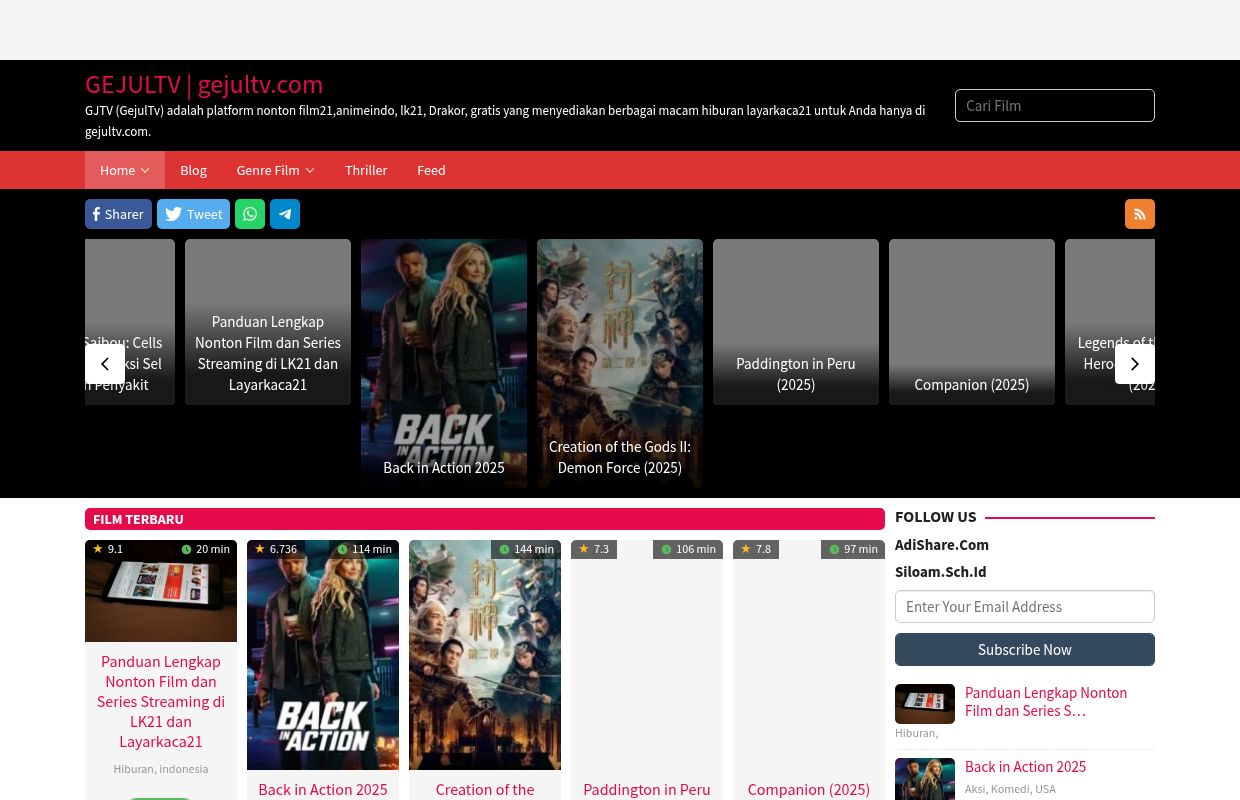The width and height of the screenshot is (1240, 800).
Task: Open sidebar Back in Action 2025 link
Action: (1025, 766)
